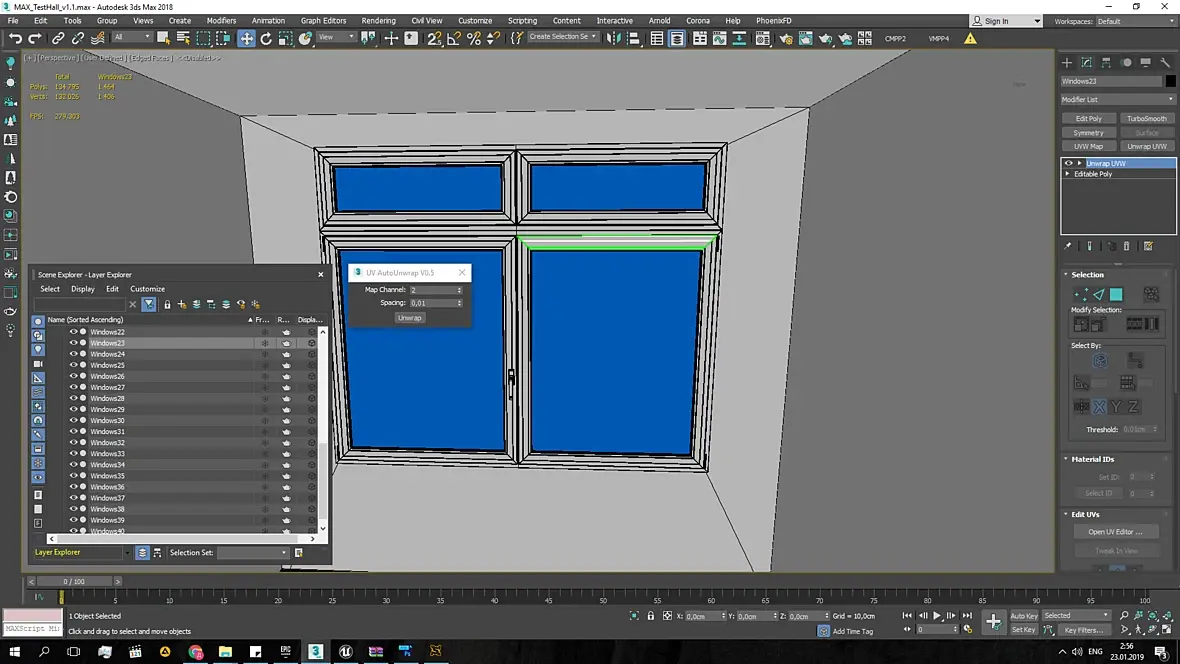Open the Create tab in command panel
Image resolution: width=1180 pixels, height=664 pixels.
tap(1067, 62)
